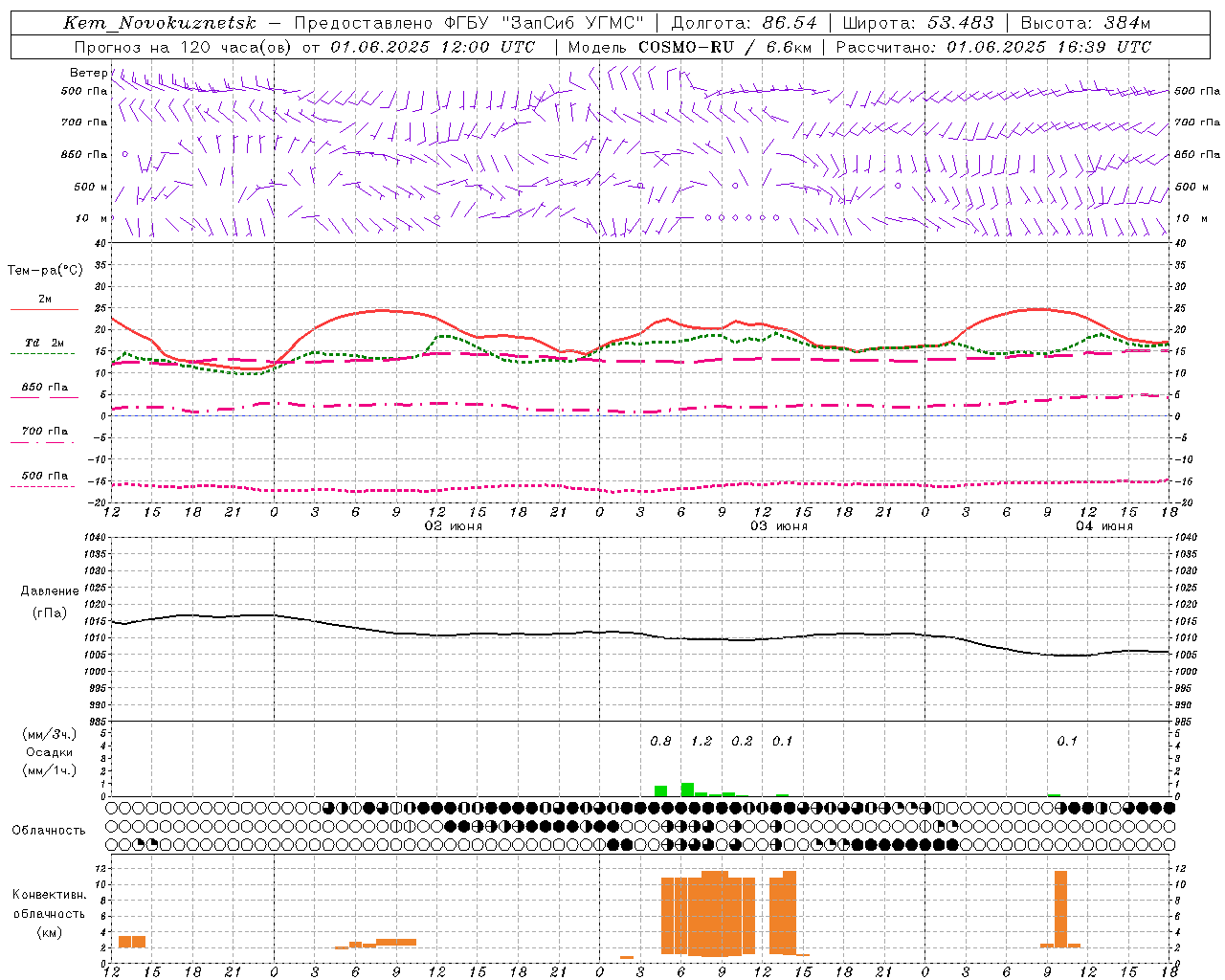Screen dimensions: 1225x980
Task: Click the model label COSMO-RU / 6.6км
Action: pyautogui.click(x=724, y=47)
